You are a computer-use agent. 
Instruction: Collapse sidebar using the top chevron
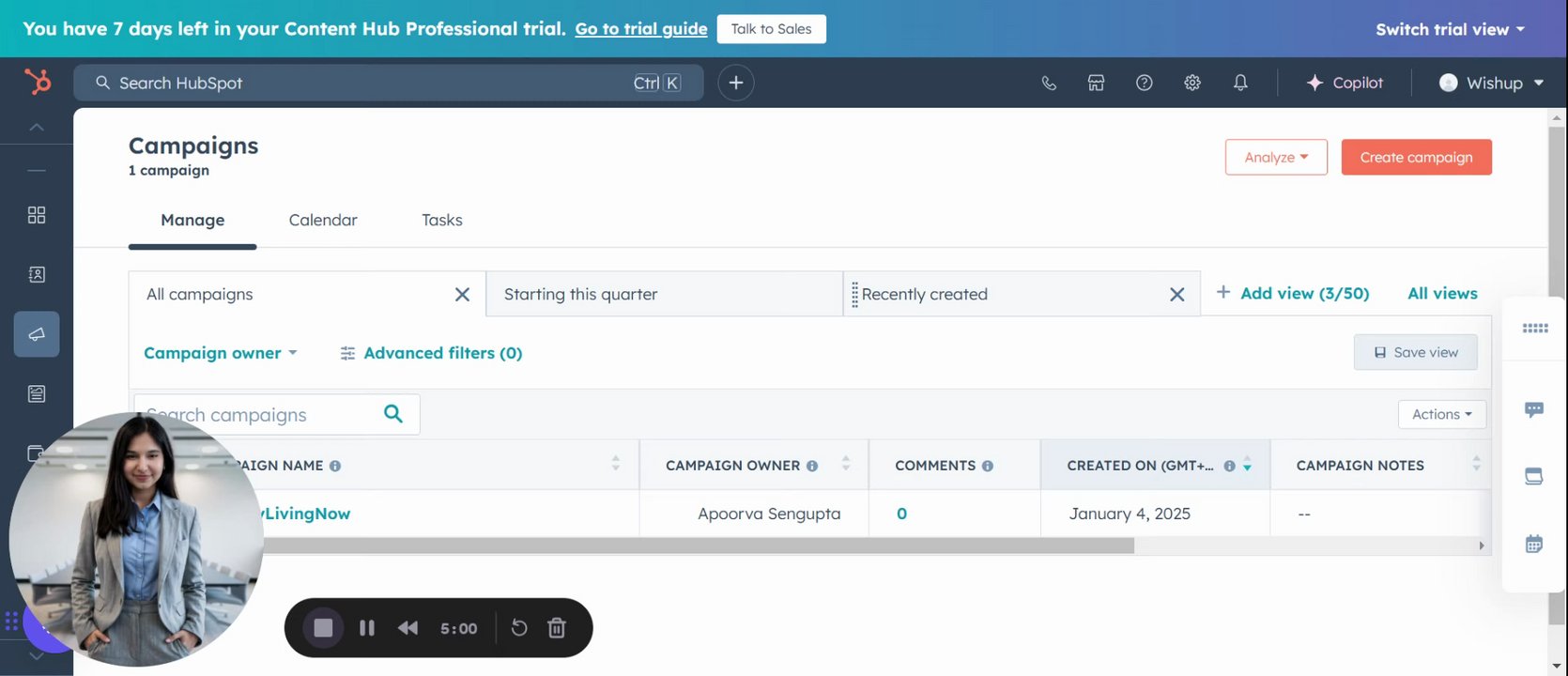37,127
